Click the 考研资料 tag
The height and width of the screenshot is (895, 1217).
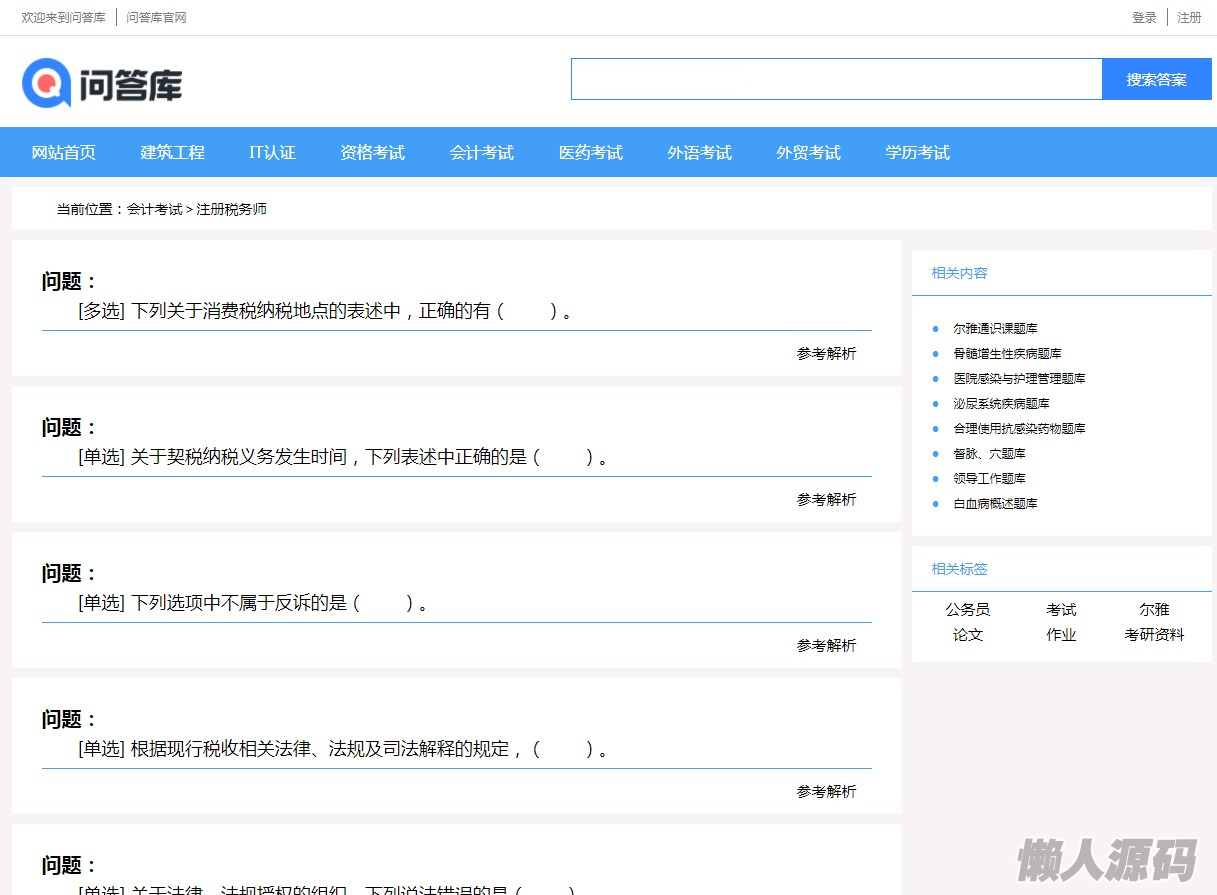coord(1154,635)
